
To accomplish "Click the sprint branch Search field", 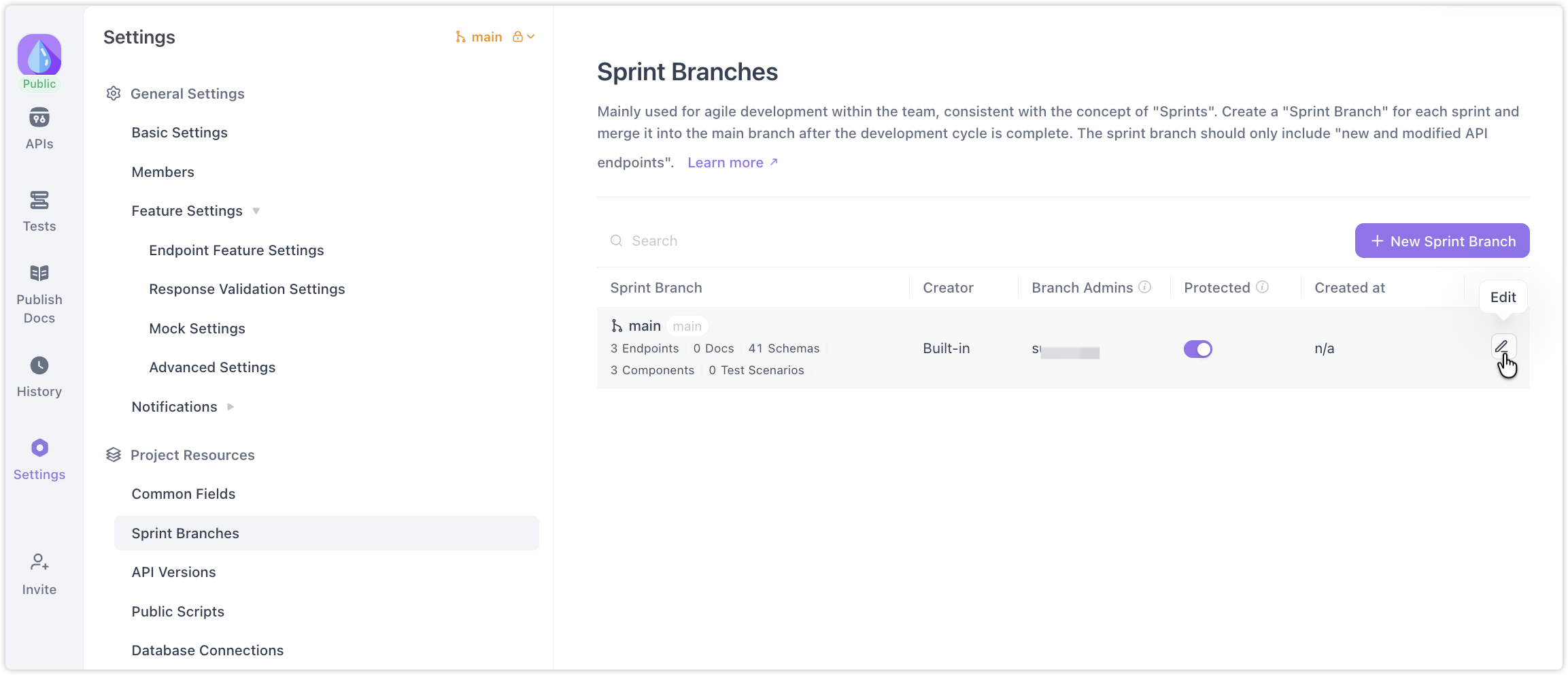I will (748, 241).
